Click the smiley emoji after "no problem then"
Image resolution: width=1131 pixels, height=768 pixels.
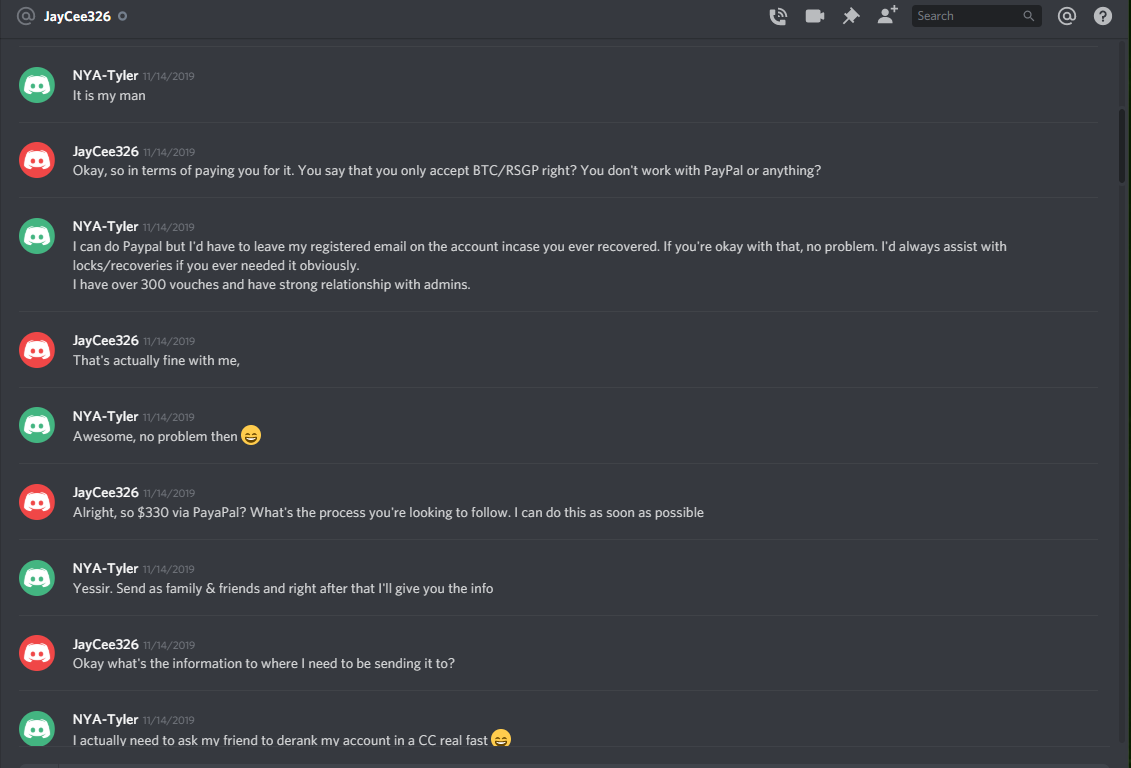(x=251, y=436)
